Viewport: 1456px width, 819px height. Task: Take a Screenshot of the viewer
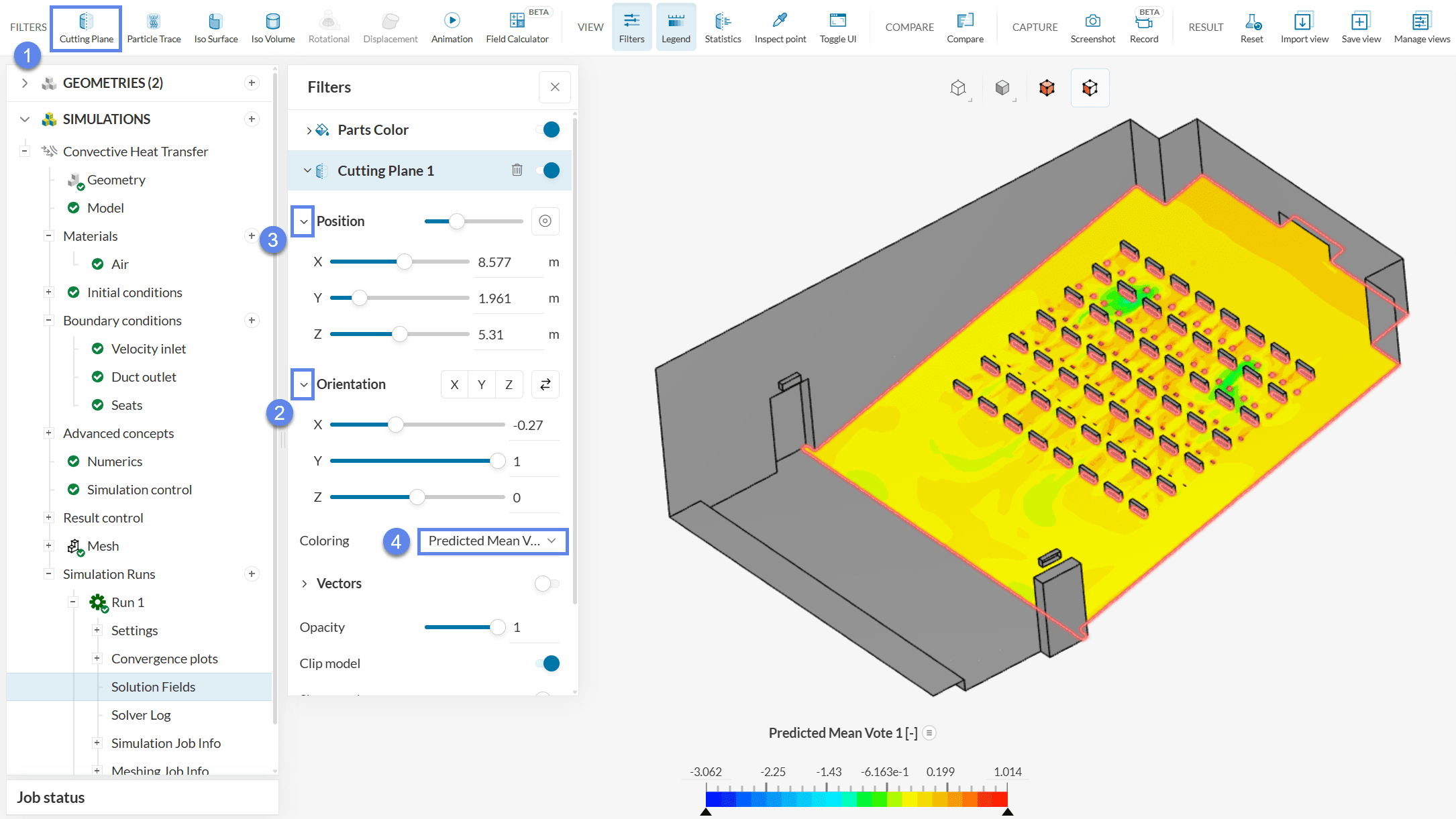(1092, 28)
